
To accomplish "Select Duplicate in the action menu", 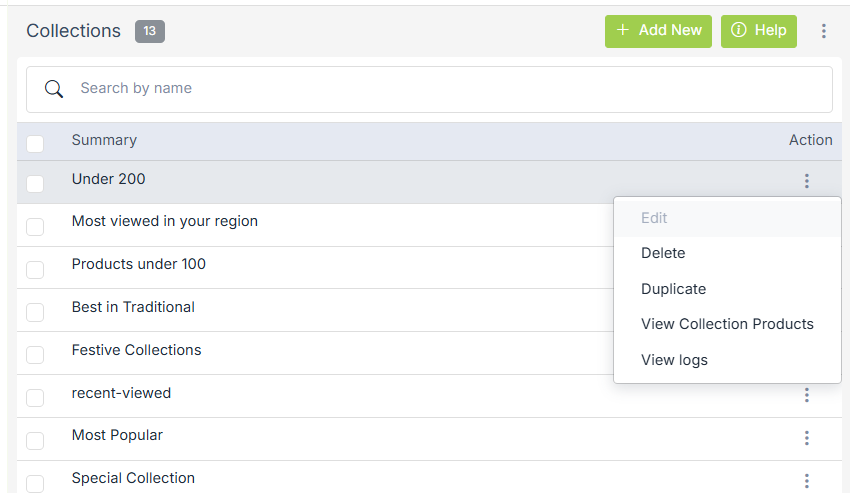I will click(x=673, y=289).
